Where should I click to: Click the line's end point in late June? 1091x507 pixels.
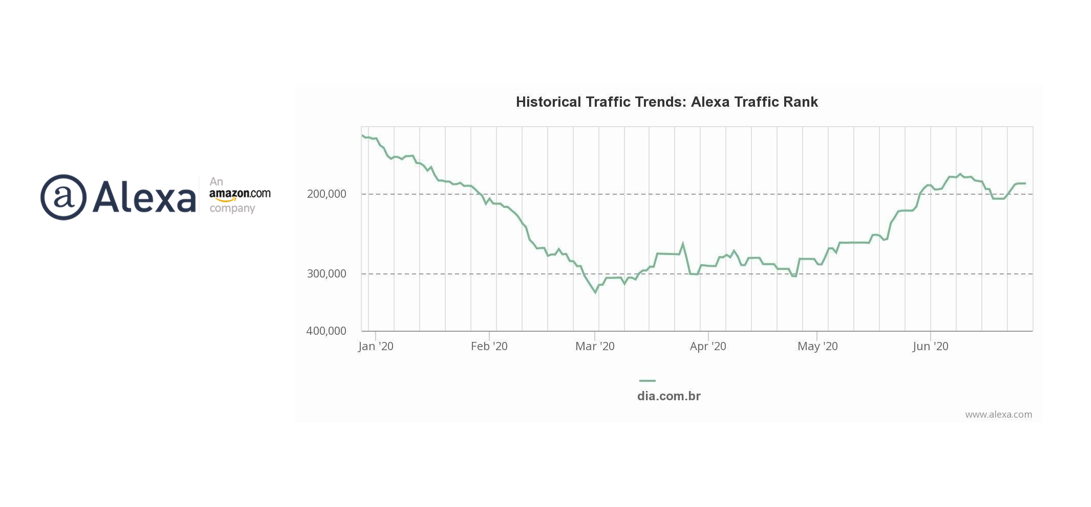(x=1025, y=183)
